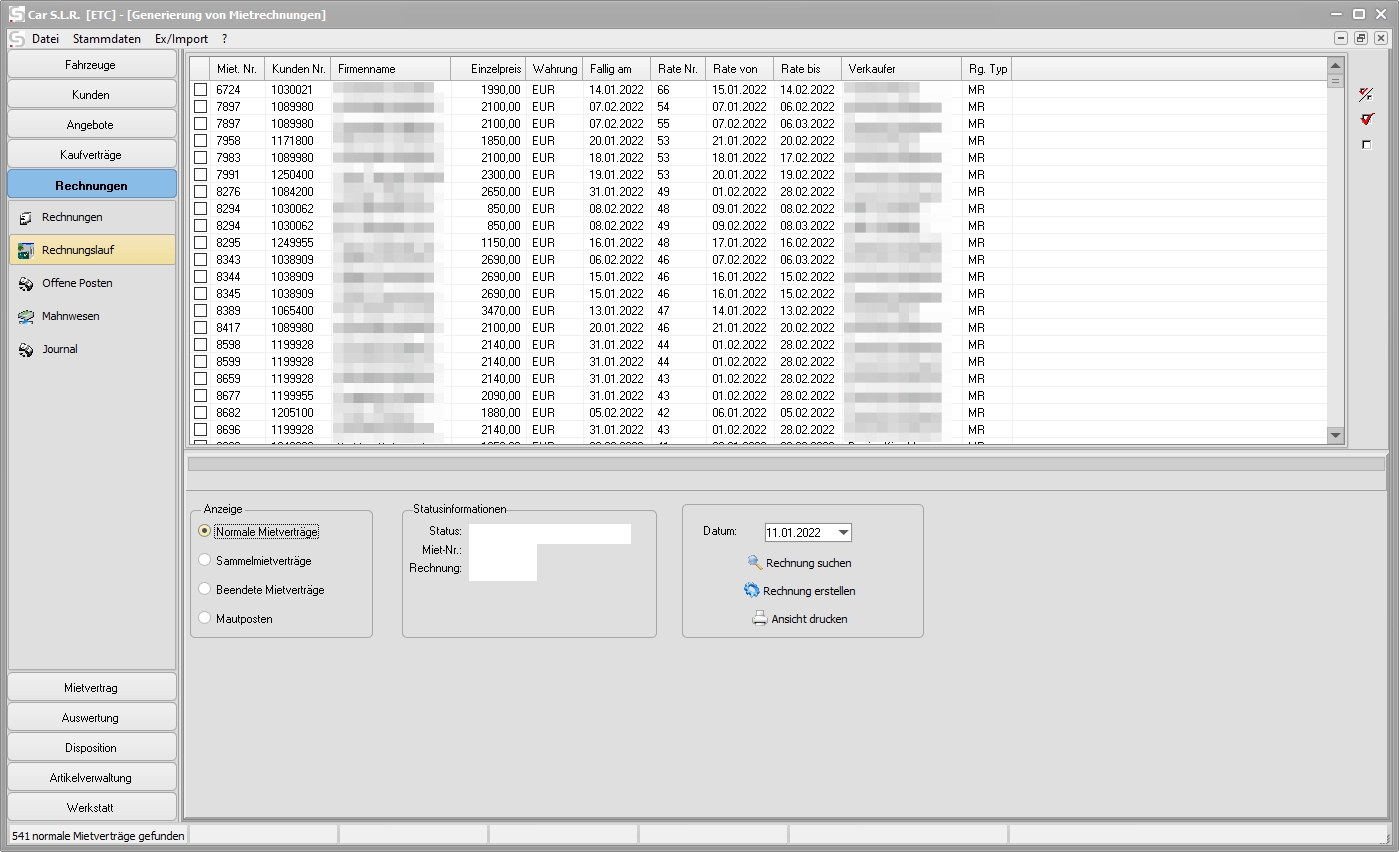The width and height of the screenshot is (1399, 852).
Task: Open the Ex/Import menu
Action: [x=181, y=39]
